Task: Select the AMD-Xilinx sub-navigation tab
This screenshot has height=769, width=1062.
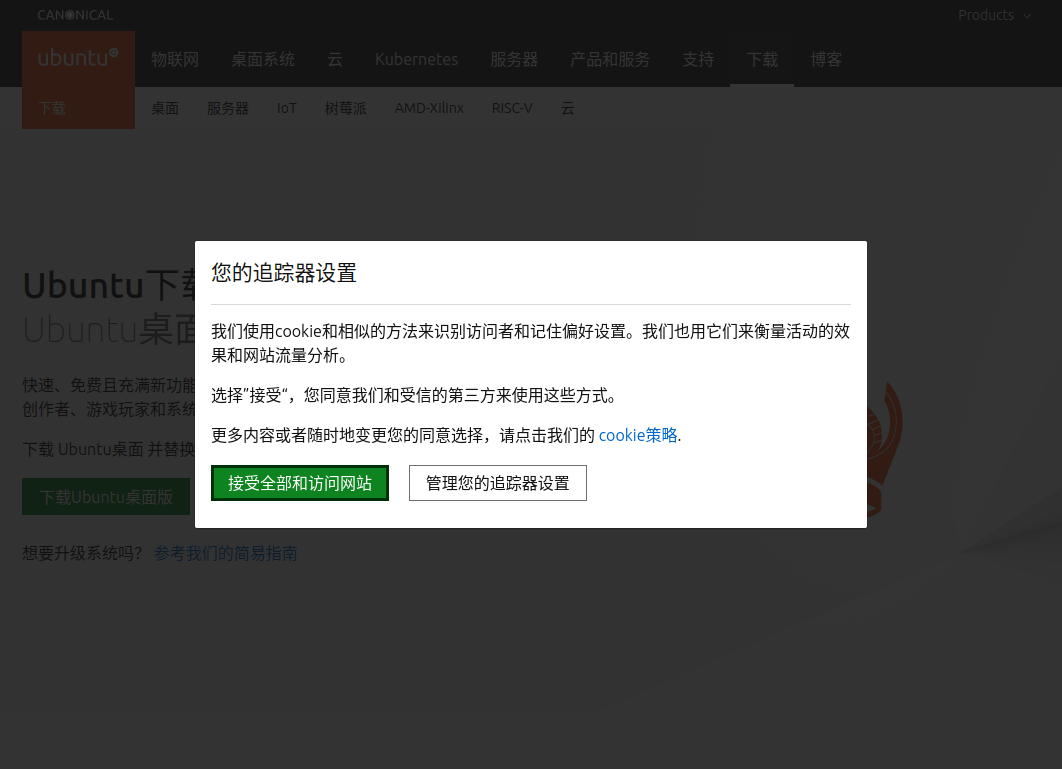Action: [x=429, y=108]
